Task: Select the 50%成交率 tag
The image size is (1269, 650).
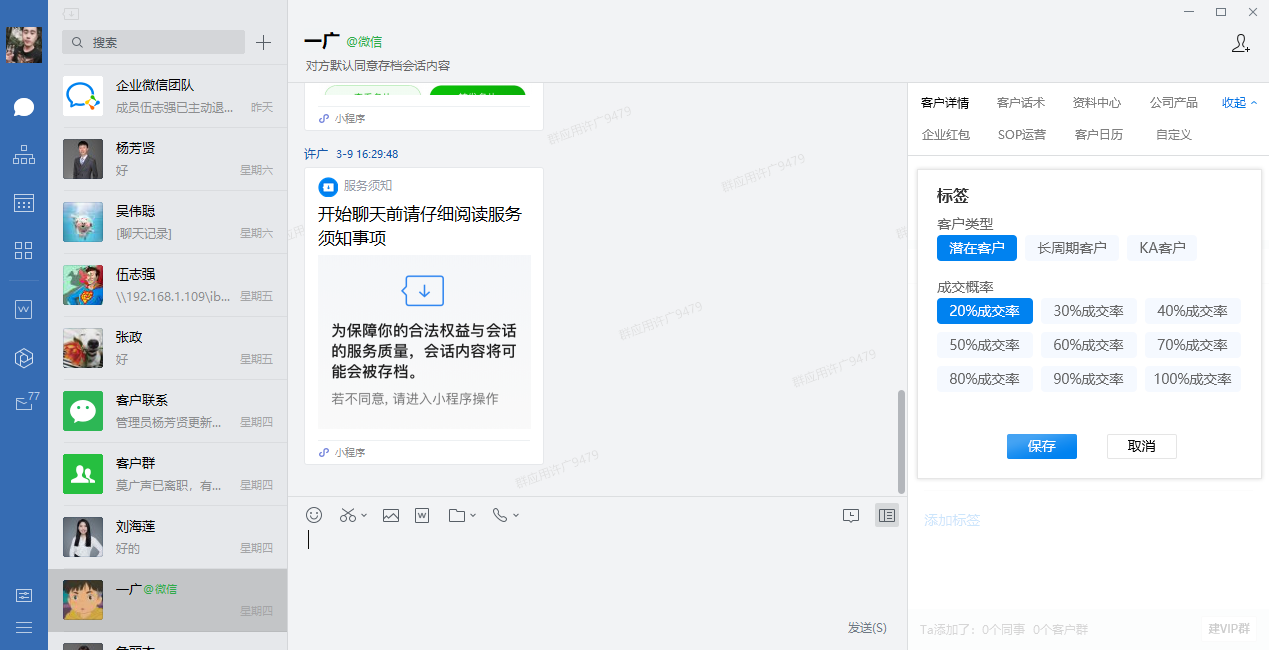Action: [984, 345]
